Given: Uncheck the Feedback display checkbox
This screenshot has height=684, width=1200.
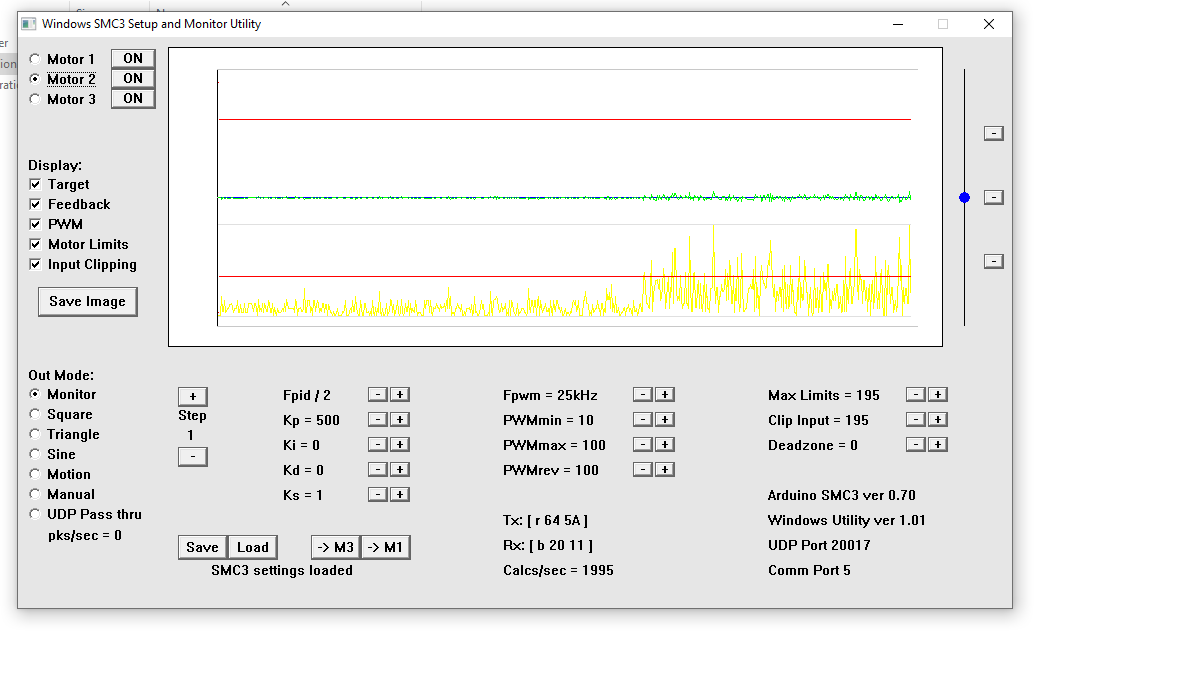Looking at the screenshot, I should click(x=35, y=204).
